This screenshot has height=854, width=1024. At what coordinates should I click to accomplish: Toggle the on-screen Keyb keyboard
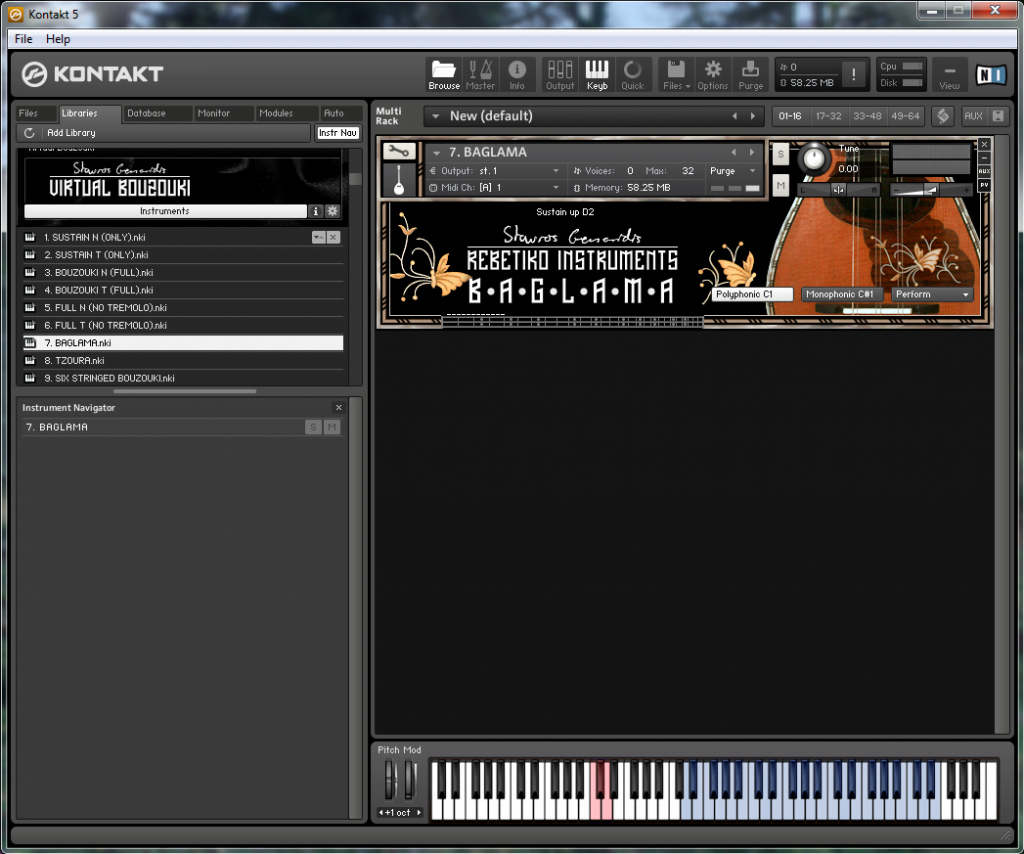(597, 74)
